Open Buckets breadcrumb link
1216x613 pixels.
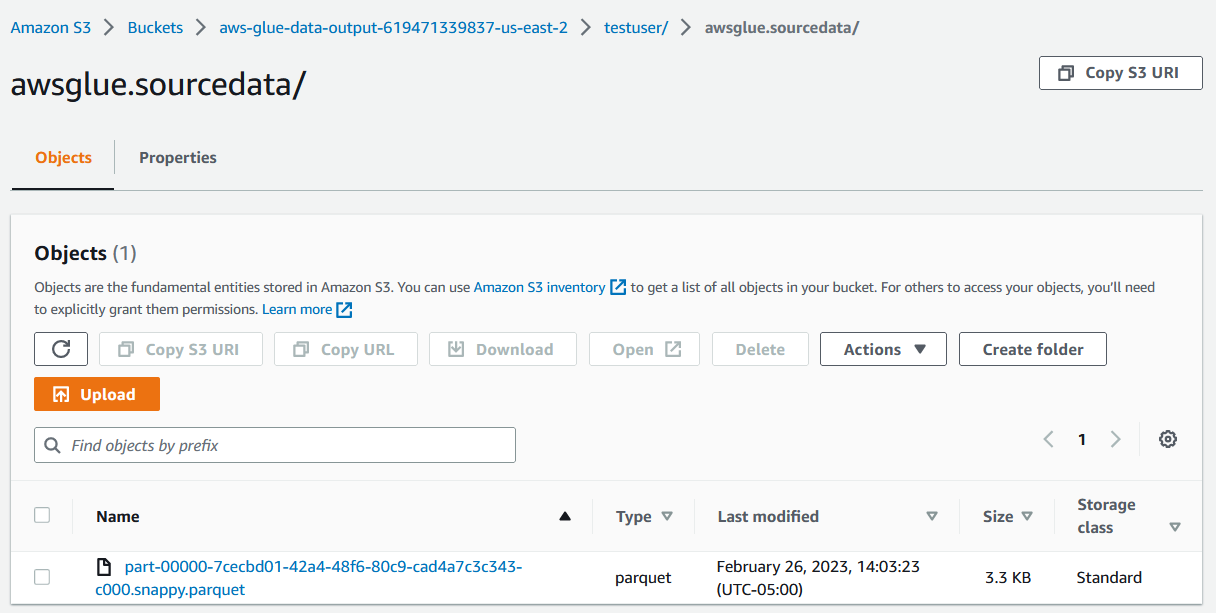coord(155,28)
